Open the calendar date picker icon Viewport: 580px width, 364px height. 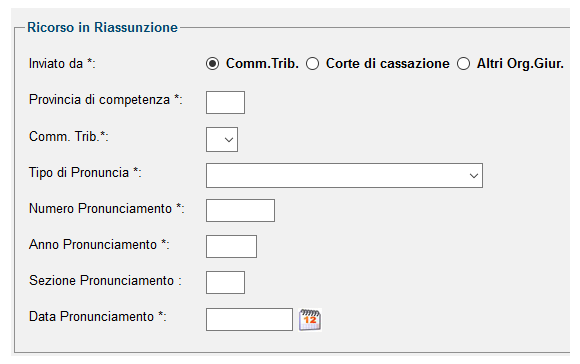pyautogui.click(x=310, y=320)
